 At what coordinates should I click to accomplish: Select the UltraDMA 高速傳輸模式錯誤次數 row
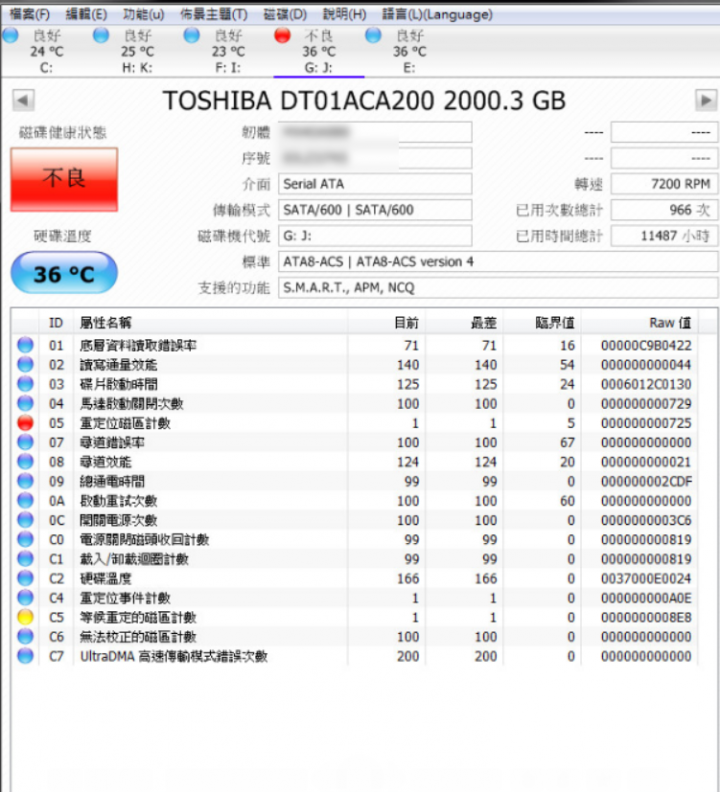point(355,656)
